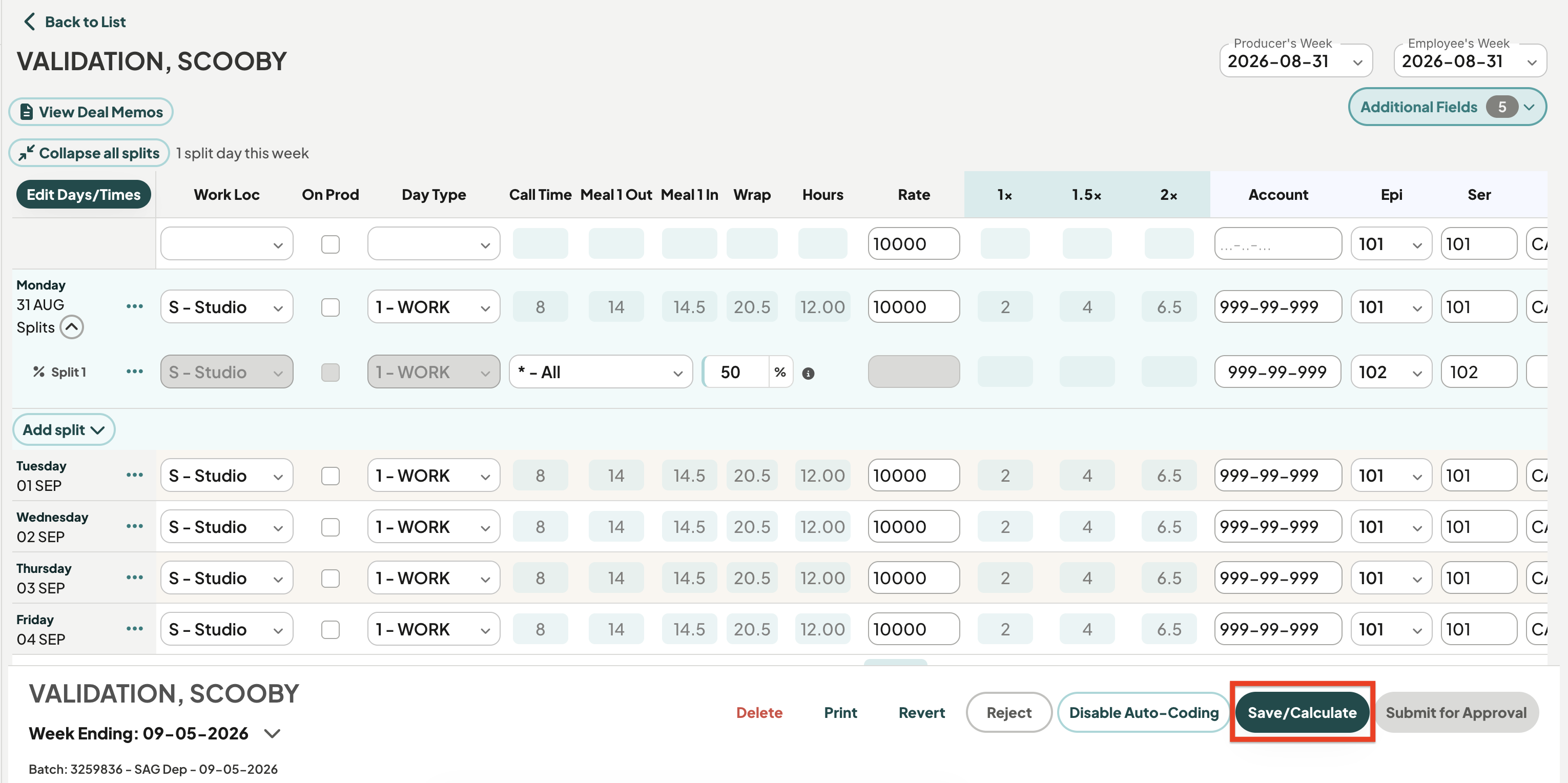
Task: Open Split 1's * - All dropdown
Action: 600,372
